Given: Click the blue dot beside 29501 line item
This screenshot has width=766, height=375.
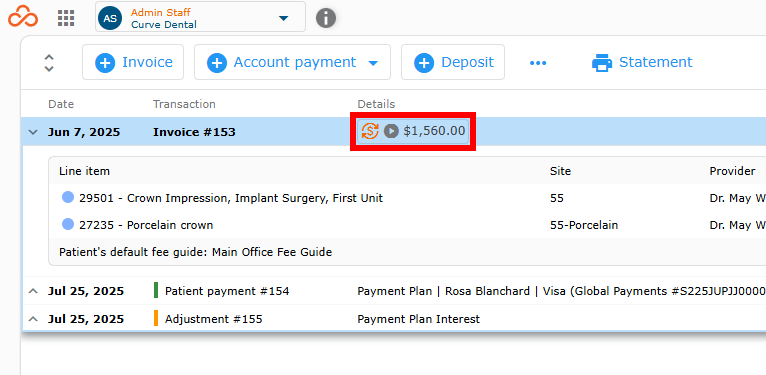Looking at the screenshot, I should 68,197.
